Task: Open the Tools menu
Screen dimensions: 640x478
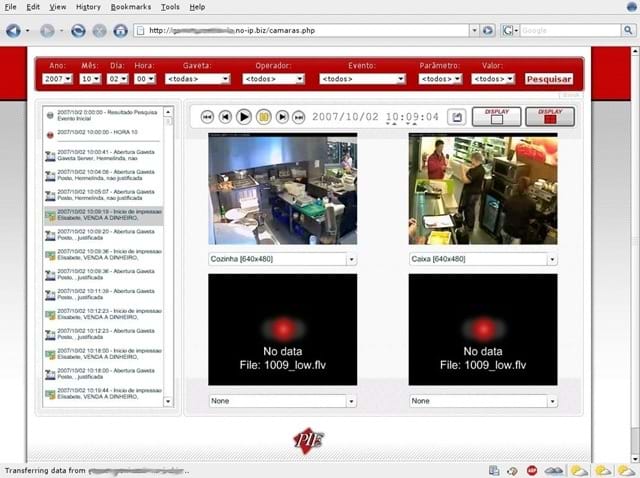Action: pyautogui.click(x=170, y=7)
